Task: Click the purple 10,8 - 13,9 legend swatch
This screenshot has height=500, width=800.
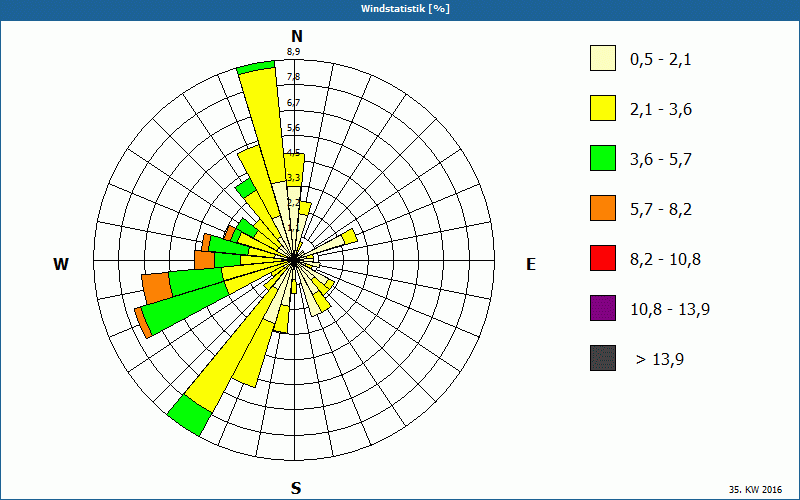Action: pyautogui.click(x=603, y=308)
